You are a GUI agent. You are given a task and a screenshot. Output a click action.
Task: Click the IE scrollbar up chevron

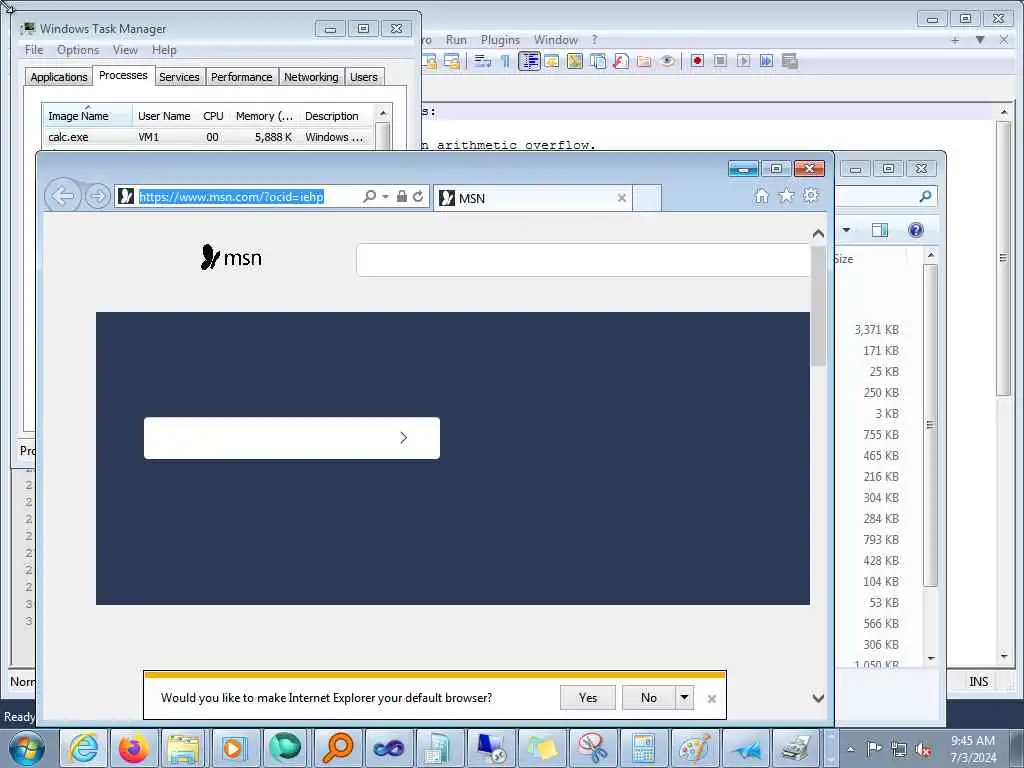tap(818, 233)
